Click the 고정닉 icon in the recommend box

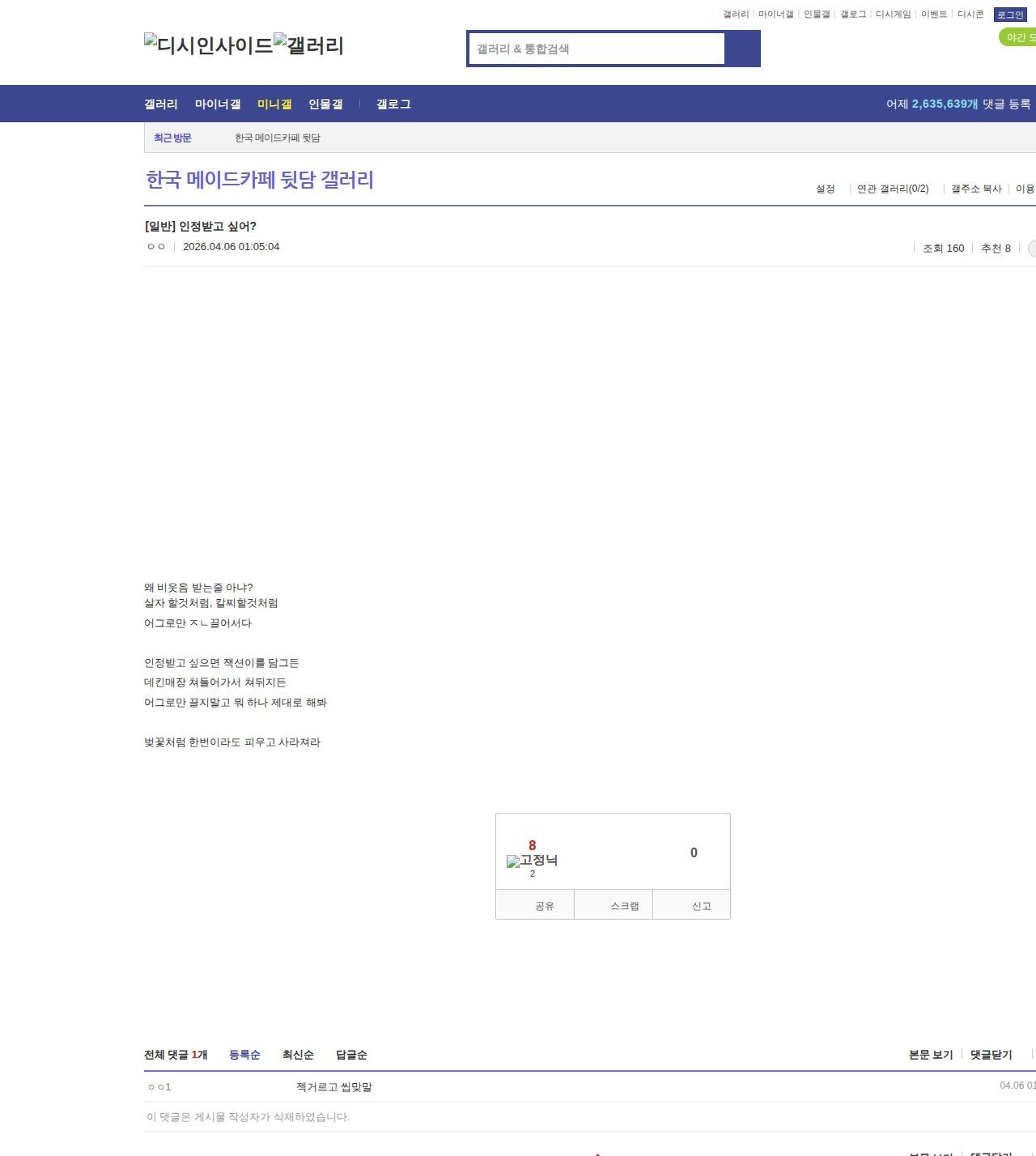tap(532, 861)
